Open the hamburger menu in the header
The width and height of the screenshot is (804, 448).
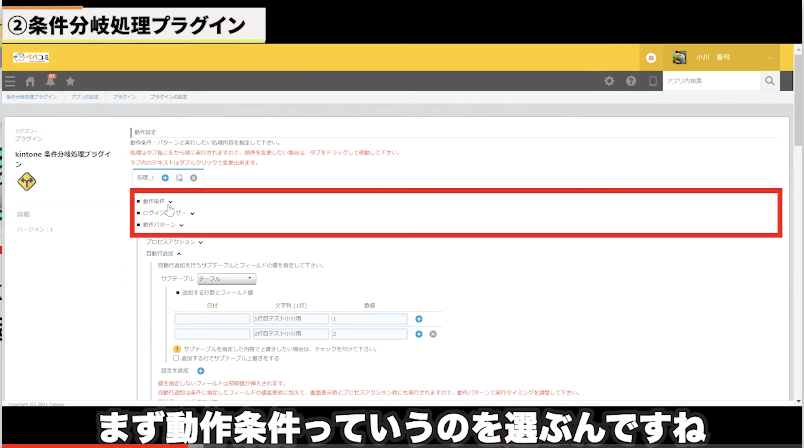click(10, 81)
